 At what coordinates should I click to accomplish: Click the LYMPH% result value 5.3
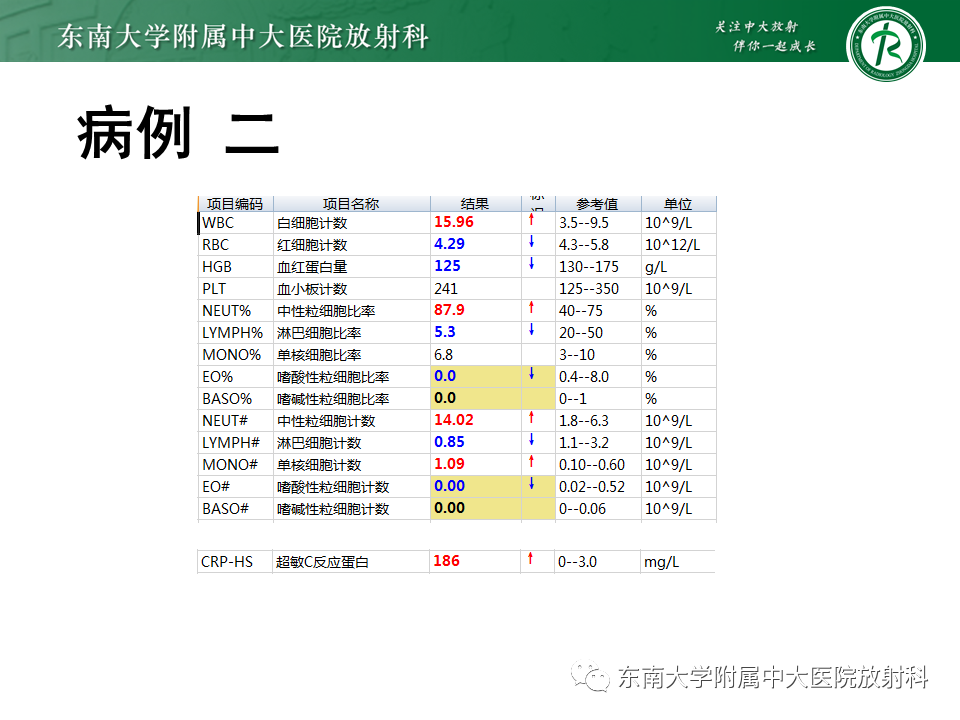click(x=444, y=332)
